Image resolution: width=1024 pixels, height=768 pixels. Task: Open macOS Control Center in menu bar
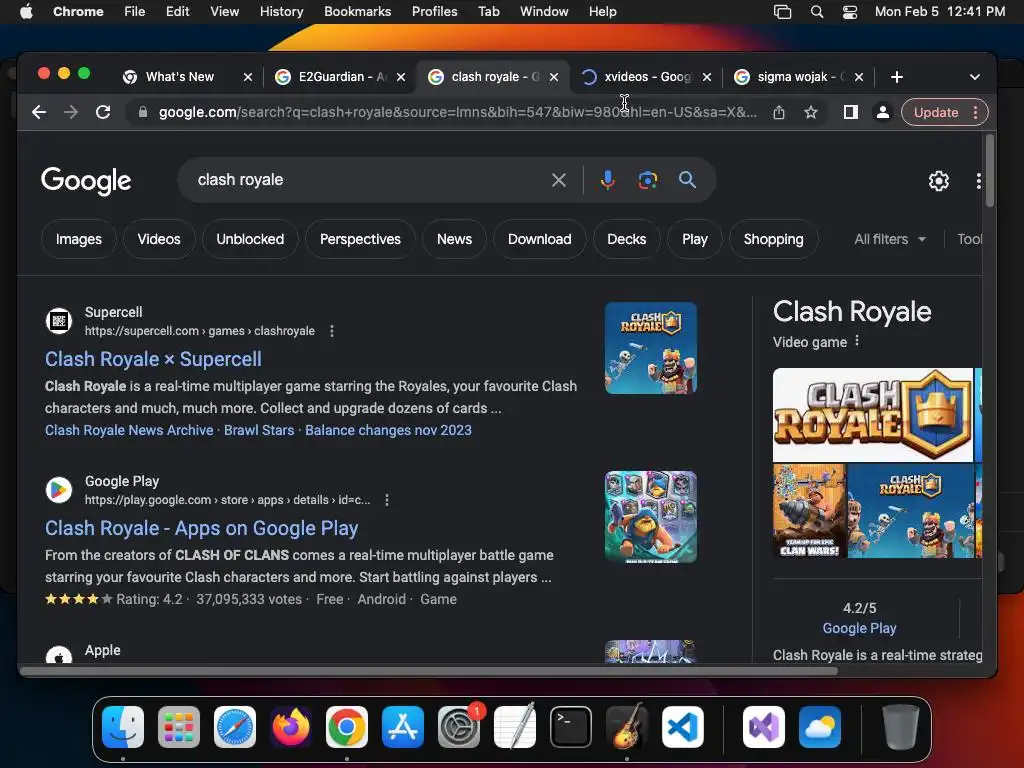pyautogui.click(x=850, y=12)
